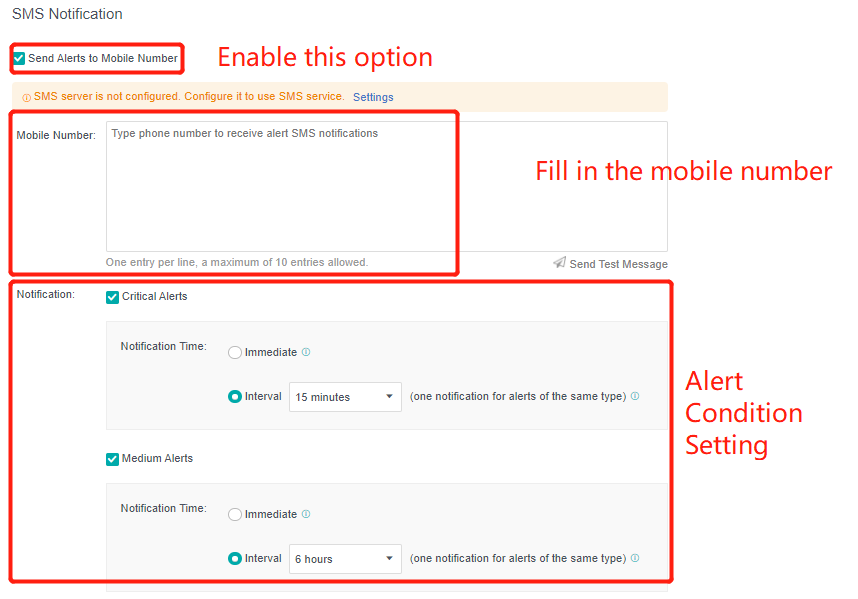Click the paper plane icon beside Send Test Message
This screenshot has width=858, height=599.
point(559,263)
